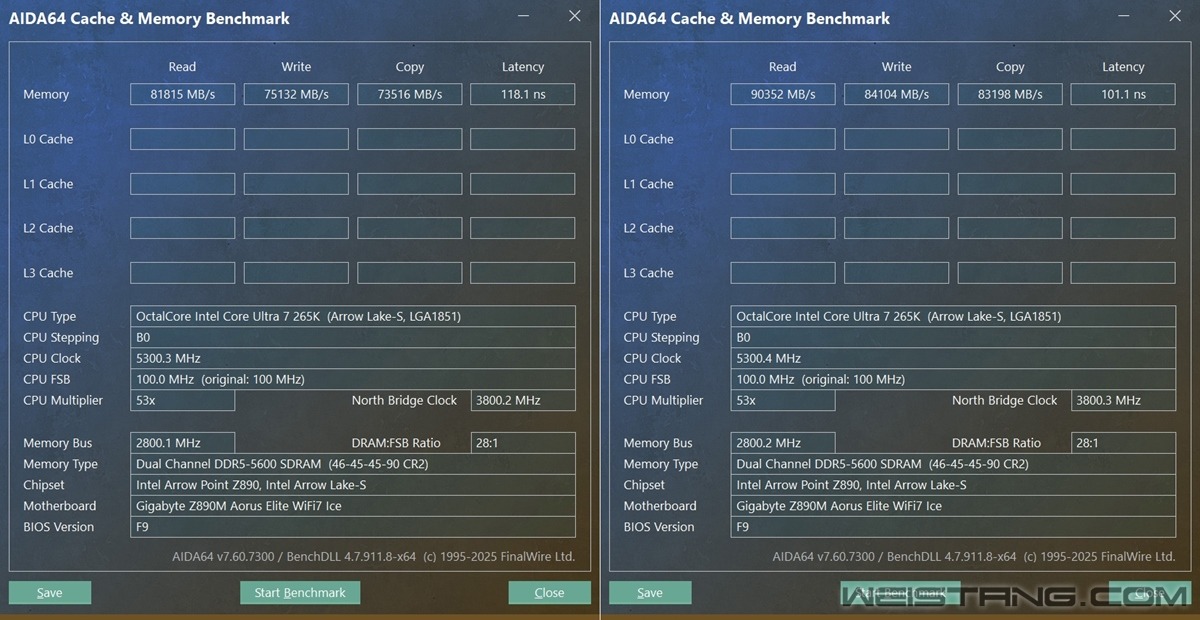Select the 84104 MB/s memory write value
The width and height of the screenshot is (1200, 620).
896,94
